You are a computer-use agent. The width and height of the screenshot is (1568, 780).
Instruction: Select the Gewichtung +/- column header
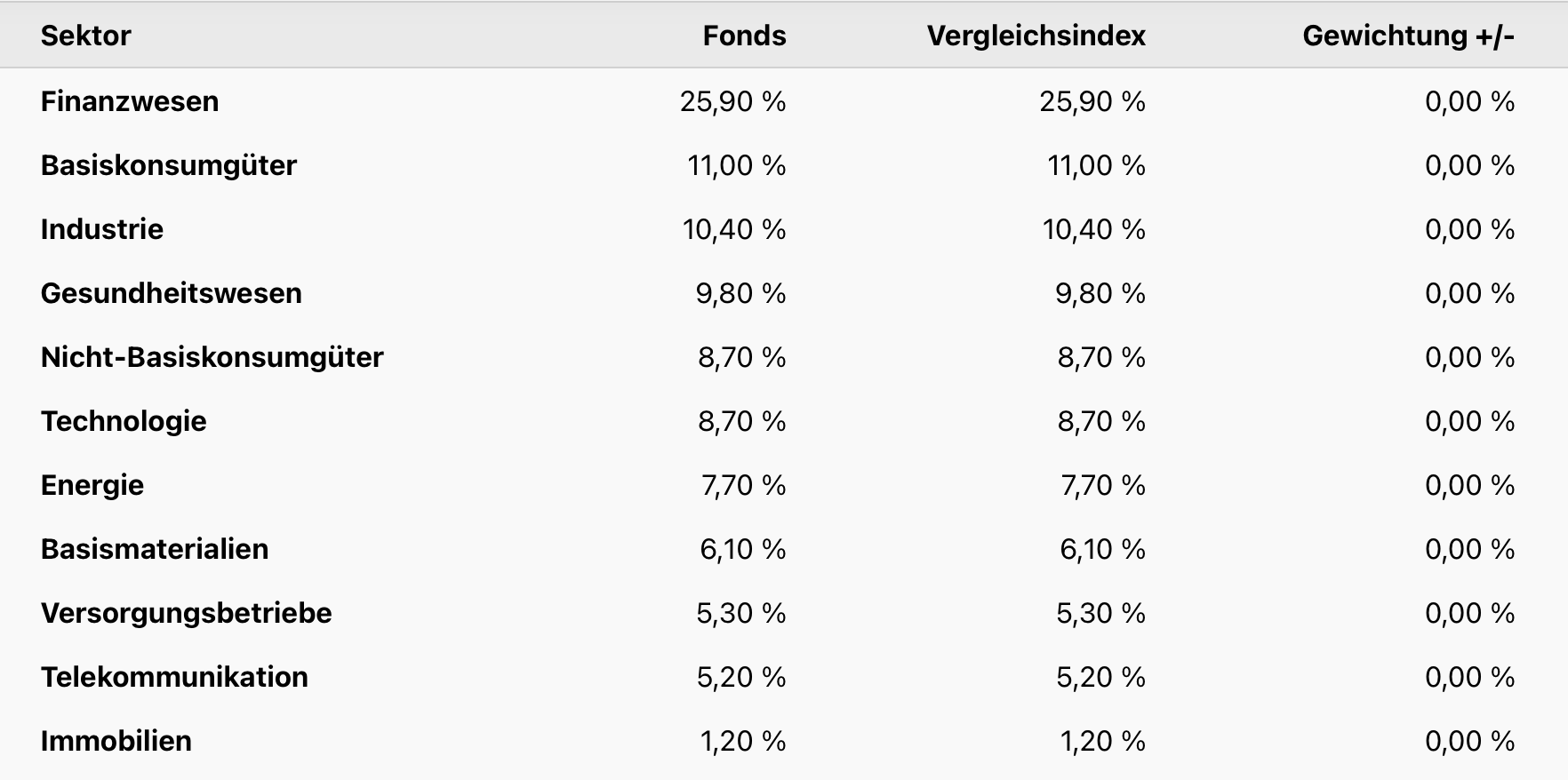tap(1408, 36)
